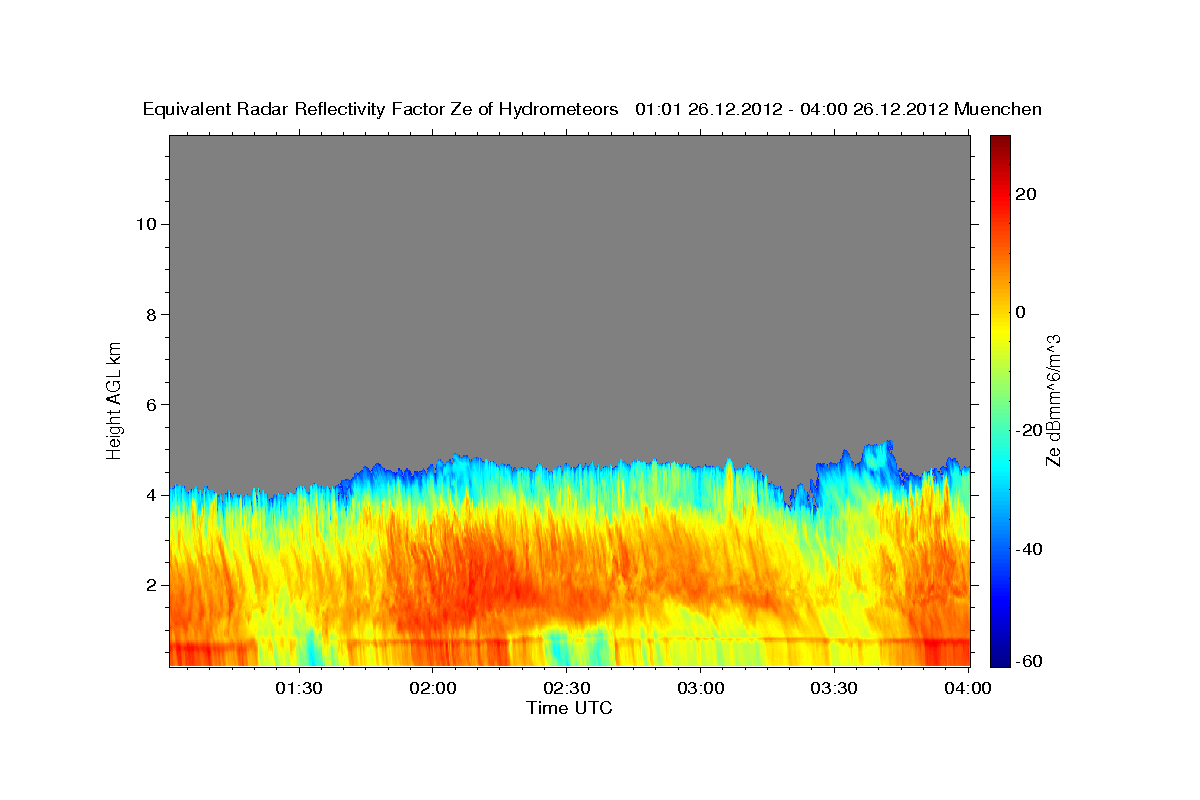This screenshot has height=800, width=1200.
Task: Click the '10' height tick label
Action: [x=145, y=224]
